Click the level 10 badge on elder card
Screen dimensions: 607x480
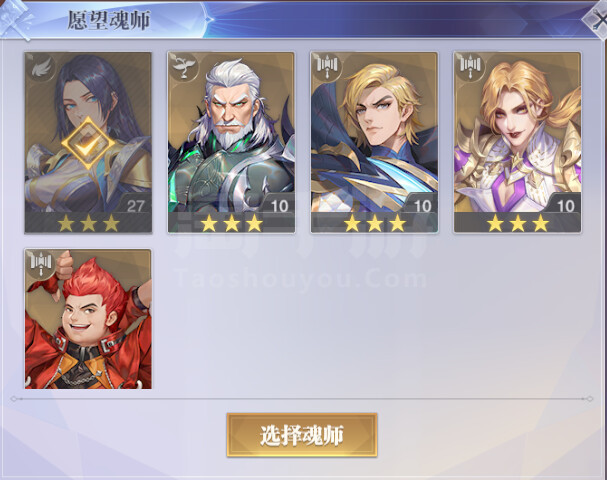tap(279, 206)
